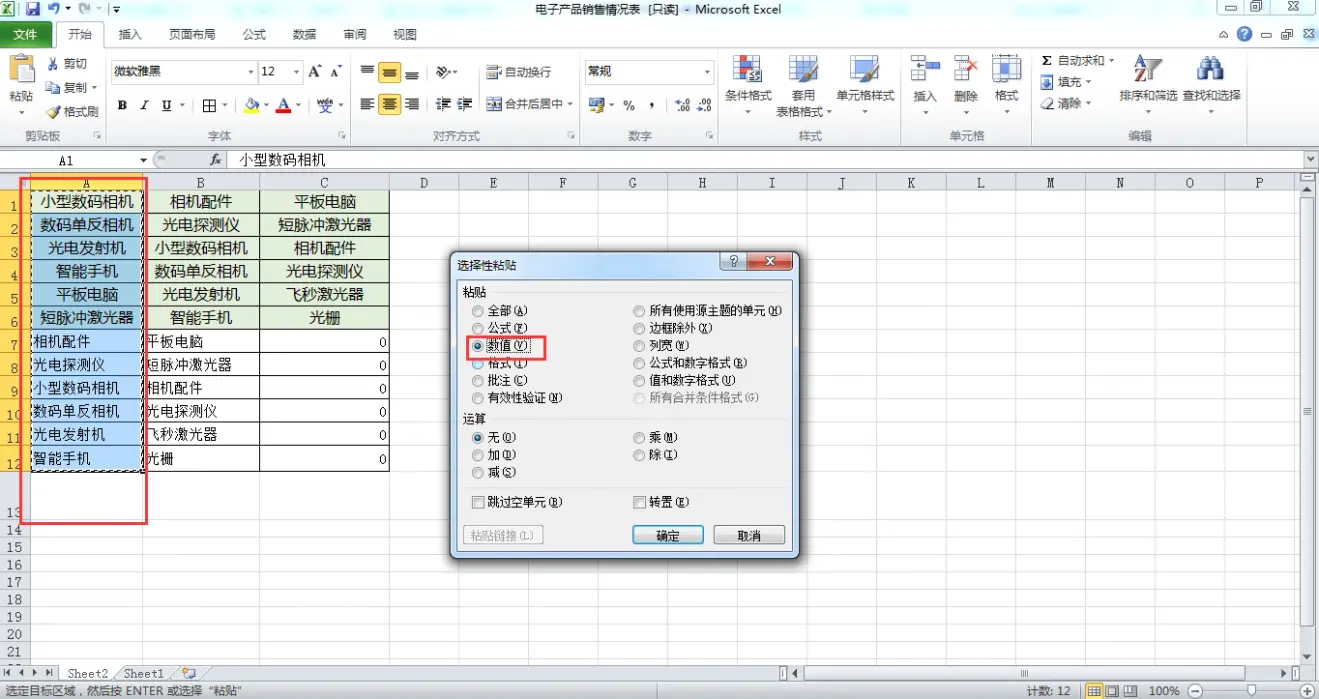Select the 列宽(W) paste option
This screenshot has height=699, width=1319.
coord(662,346)
